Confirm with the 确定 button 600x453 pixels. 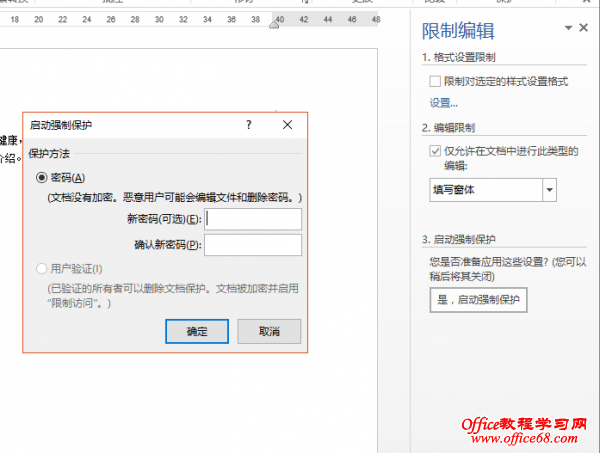pos(197,331)
